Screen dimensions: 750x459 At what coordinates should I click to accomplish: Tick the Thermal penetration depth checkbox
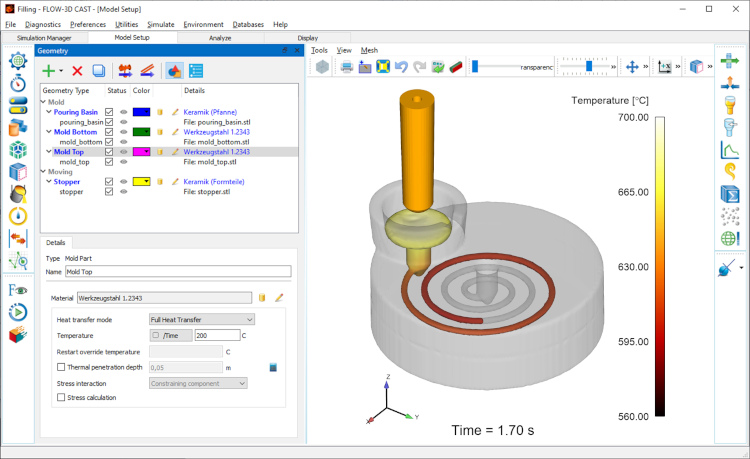coord(62,368)
